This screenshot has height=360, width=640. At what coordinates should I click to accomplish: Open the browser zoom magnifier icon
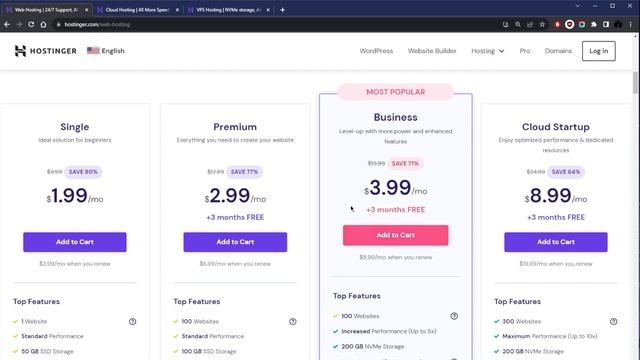pyautogui.click(x=518, y=24)
